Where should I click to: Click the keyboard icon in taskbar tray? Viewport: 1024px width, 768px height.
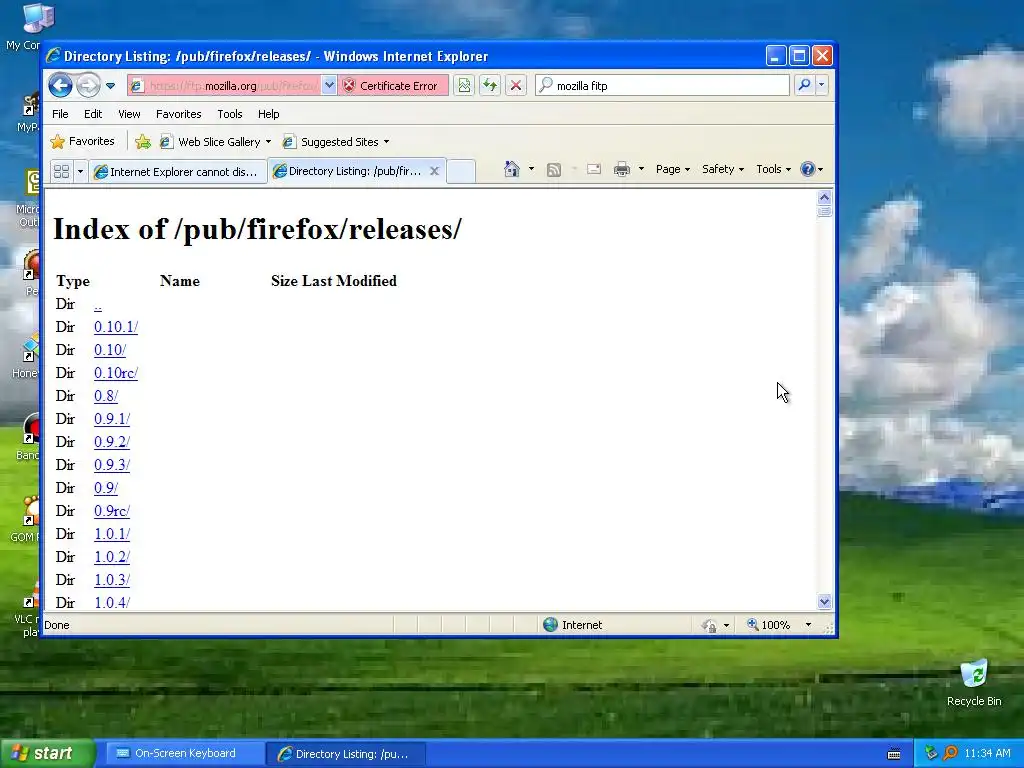tap(894, 754)
